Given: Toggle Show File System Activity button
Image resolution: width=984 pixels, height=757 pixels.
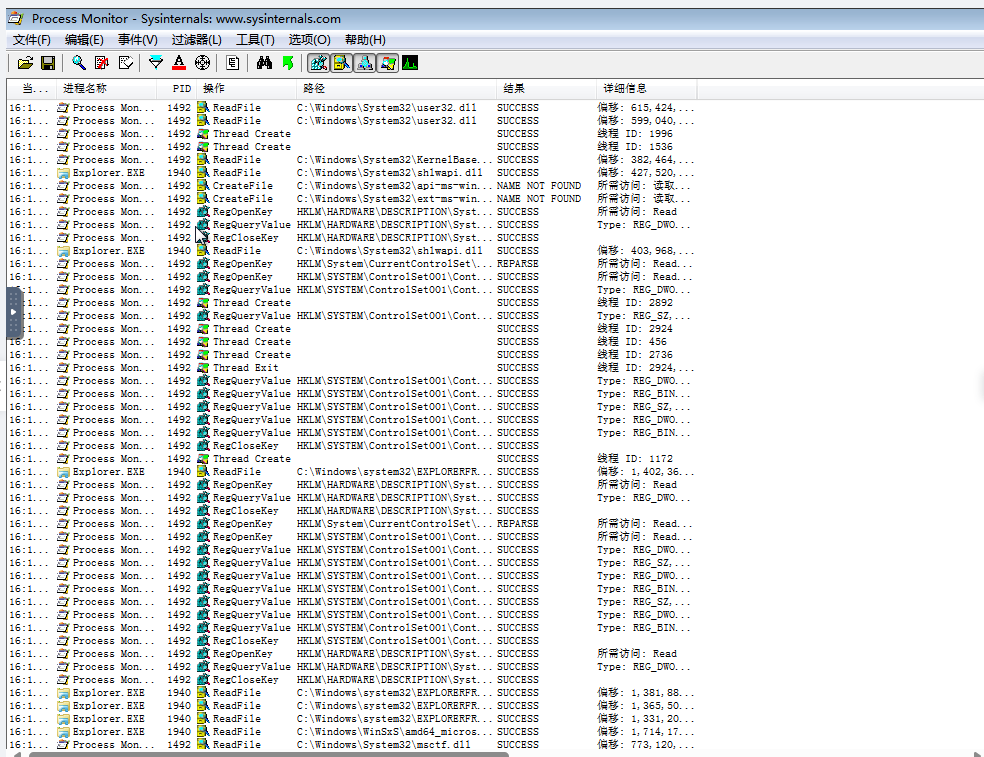Looking at the screenshot, I should tap(341, 63).
